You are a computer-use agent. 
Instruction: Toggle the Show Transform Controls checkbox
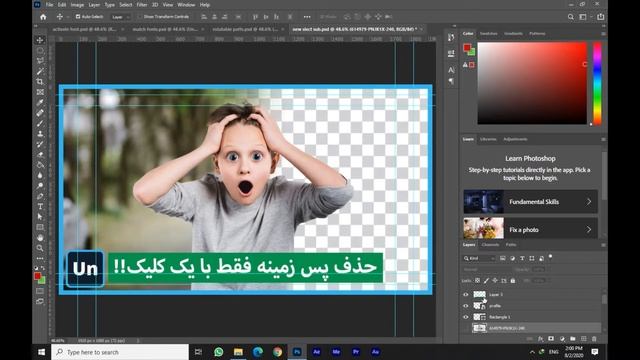pyautogui.click(x=139, y=17)
